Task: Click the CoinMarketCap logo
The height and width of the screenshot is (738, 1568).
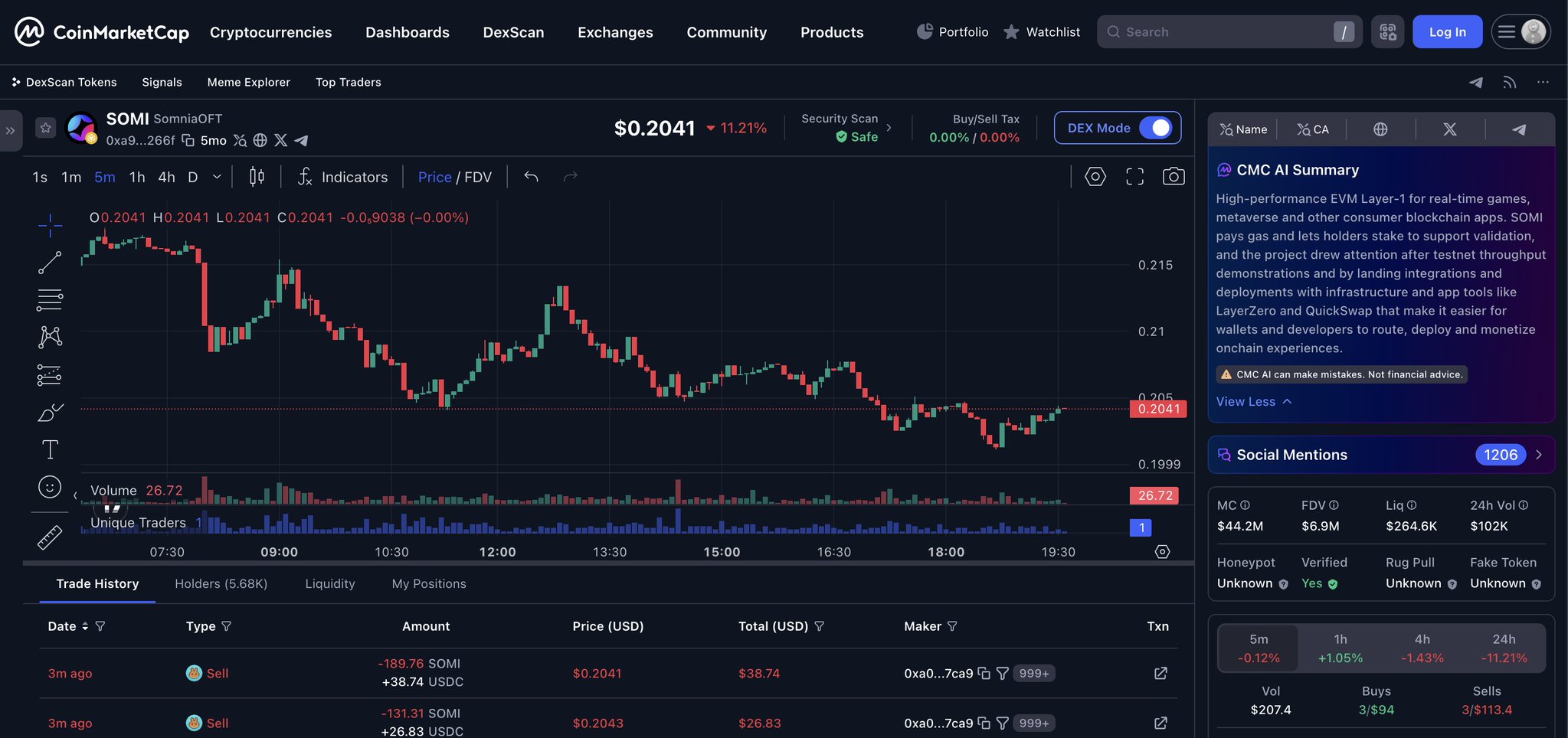Action: point(102,32)
